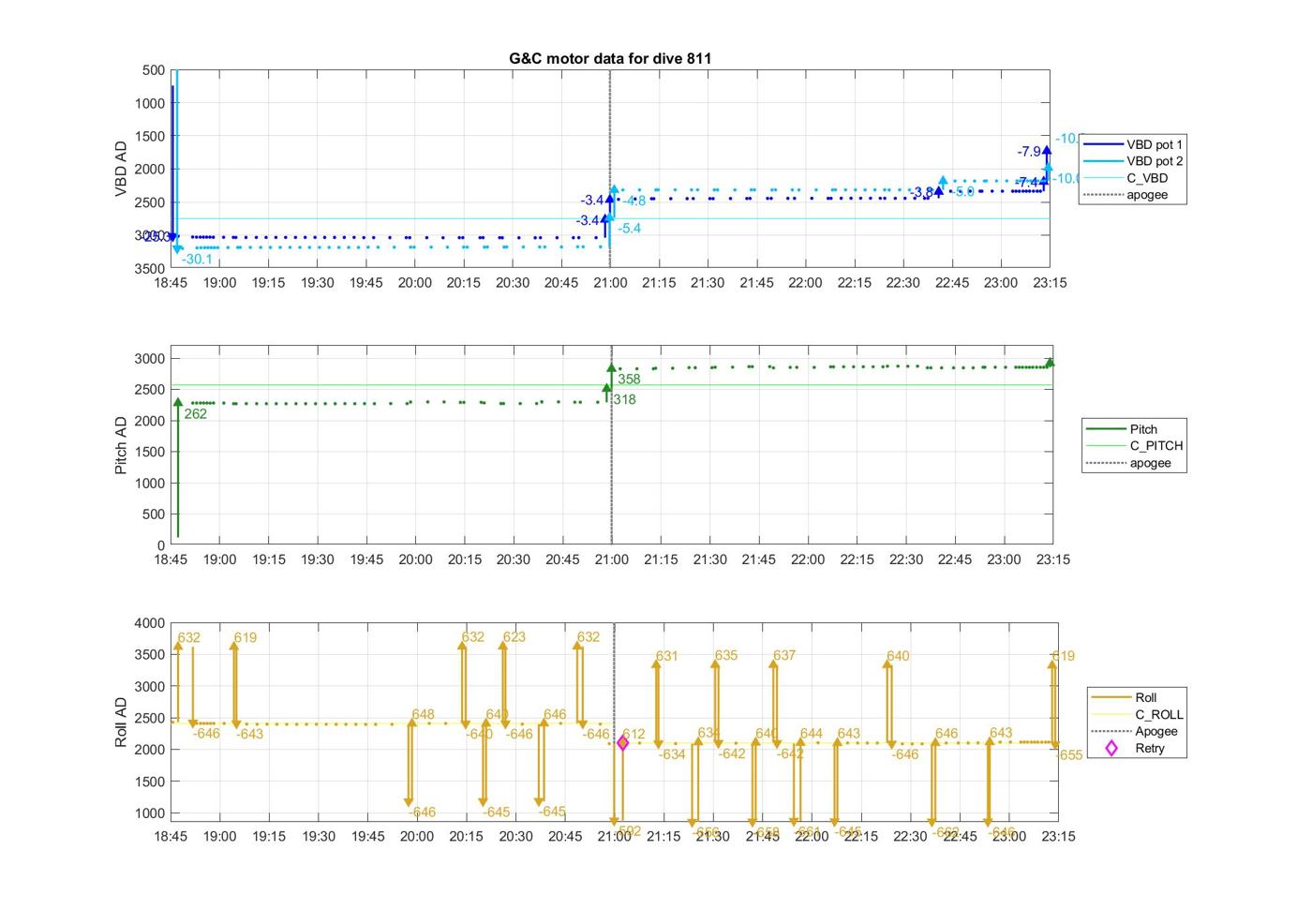1312x924 pixels.
Task: Click the "637" data label in the Roll plot
Action: pyautogui.click(x=784, y=656)
